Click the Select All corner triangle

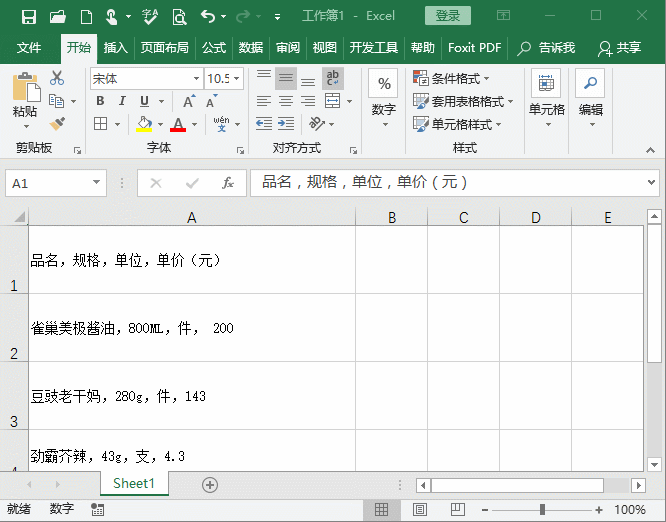pyautogui.click(x=20, y=217)
